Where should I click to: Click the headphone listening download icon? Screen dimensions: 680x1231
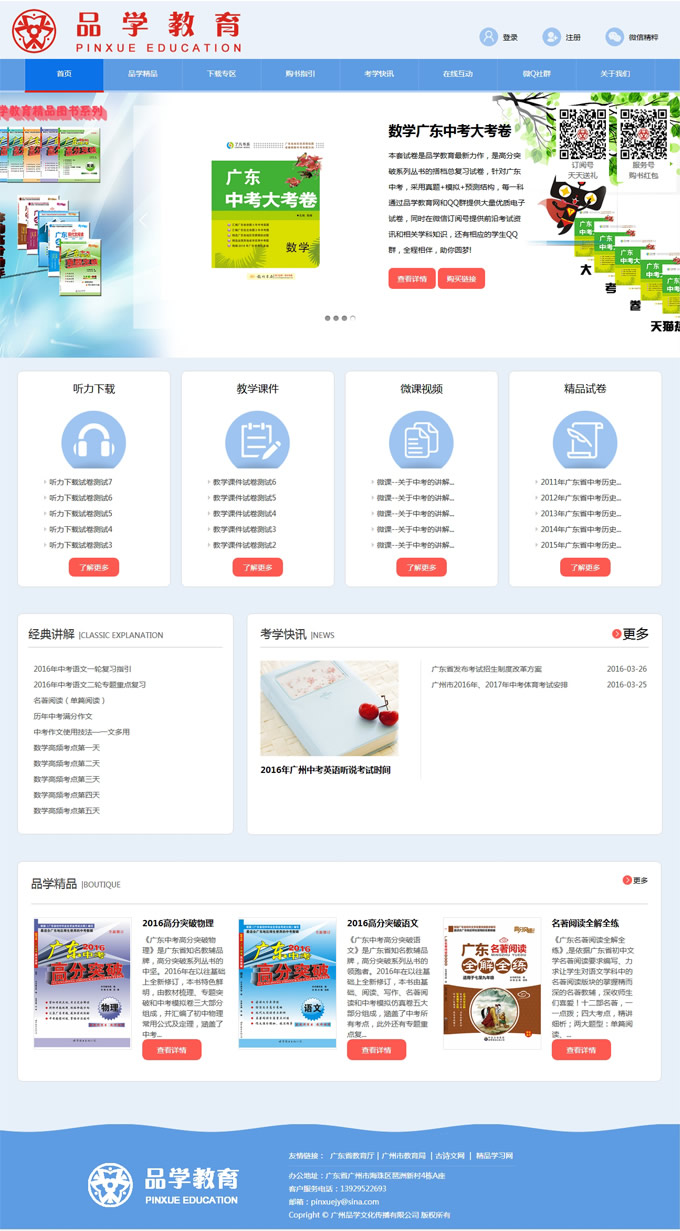pos(94,442)
